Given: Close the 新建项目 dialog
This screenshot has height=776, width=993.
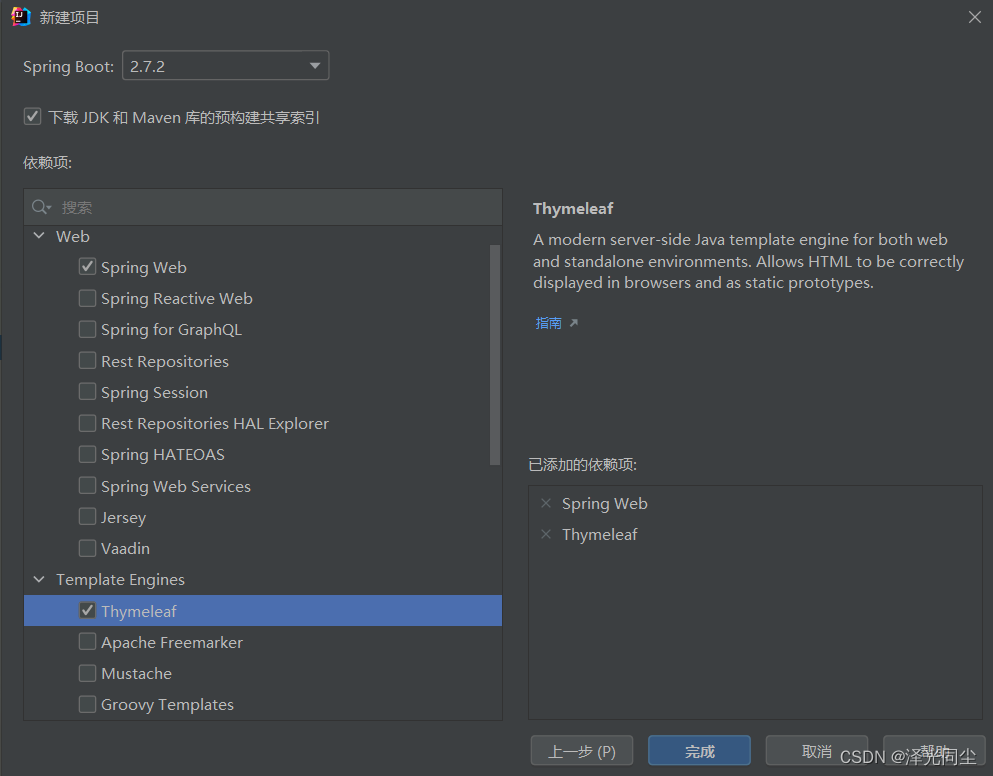Looking at the screenshot, I should point(975,17).
